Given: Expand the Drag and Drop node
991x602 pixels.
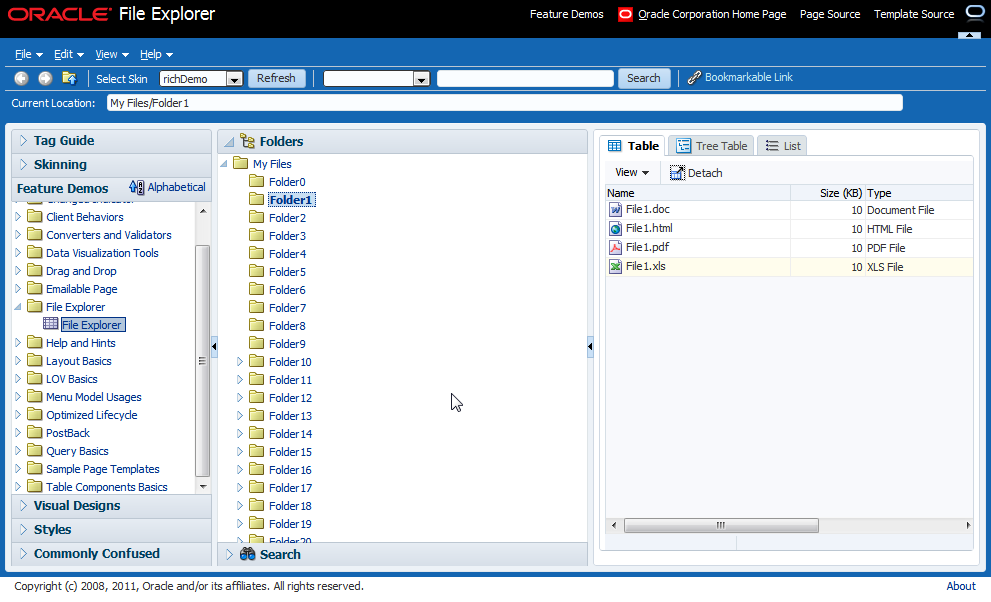Looking at the screenshot, I should pyautogui.click(x=18, y=270).
